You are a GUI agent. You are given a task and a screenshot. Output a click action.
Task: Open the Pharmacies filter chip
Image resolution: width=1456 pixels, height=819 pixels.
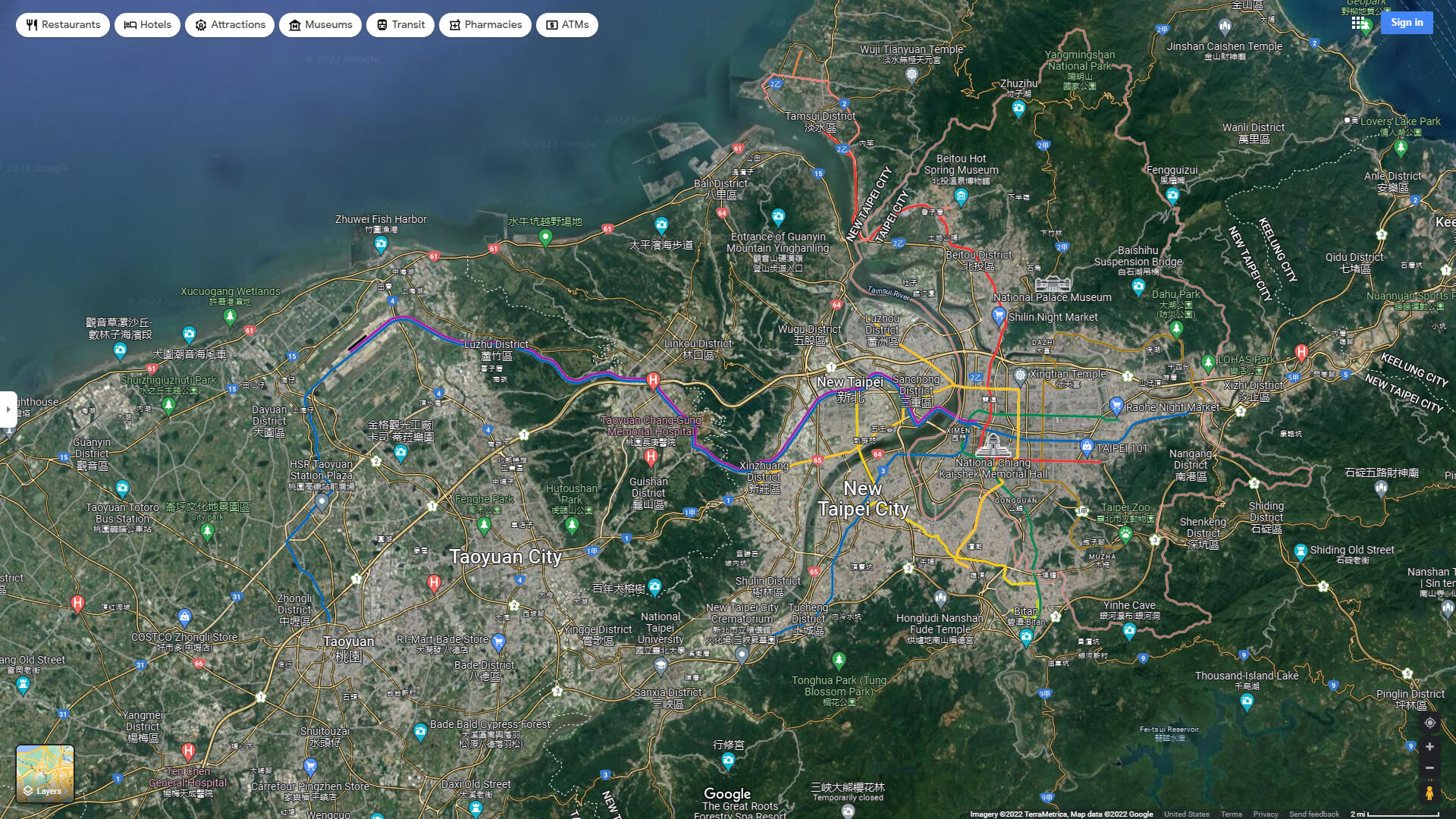485,24
